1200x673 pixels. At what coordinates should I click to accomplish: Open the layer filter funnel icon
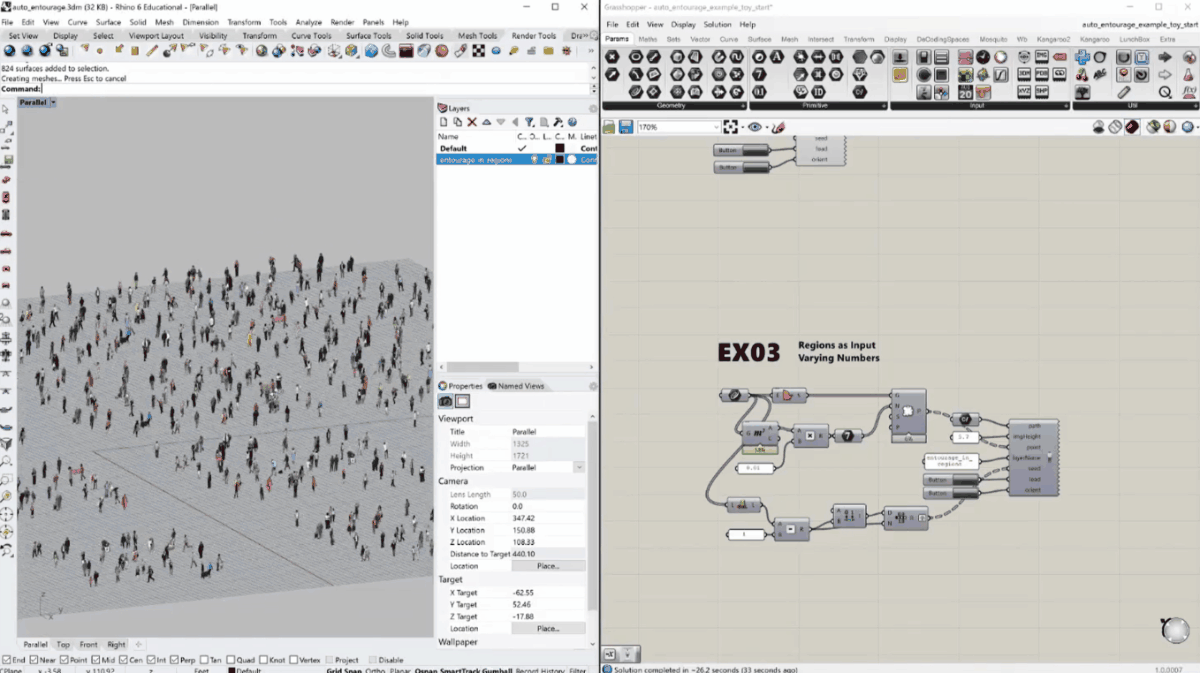(x=529, y=122)
